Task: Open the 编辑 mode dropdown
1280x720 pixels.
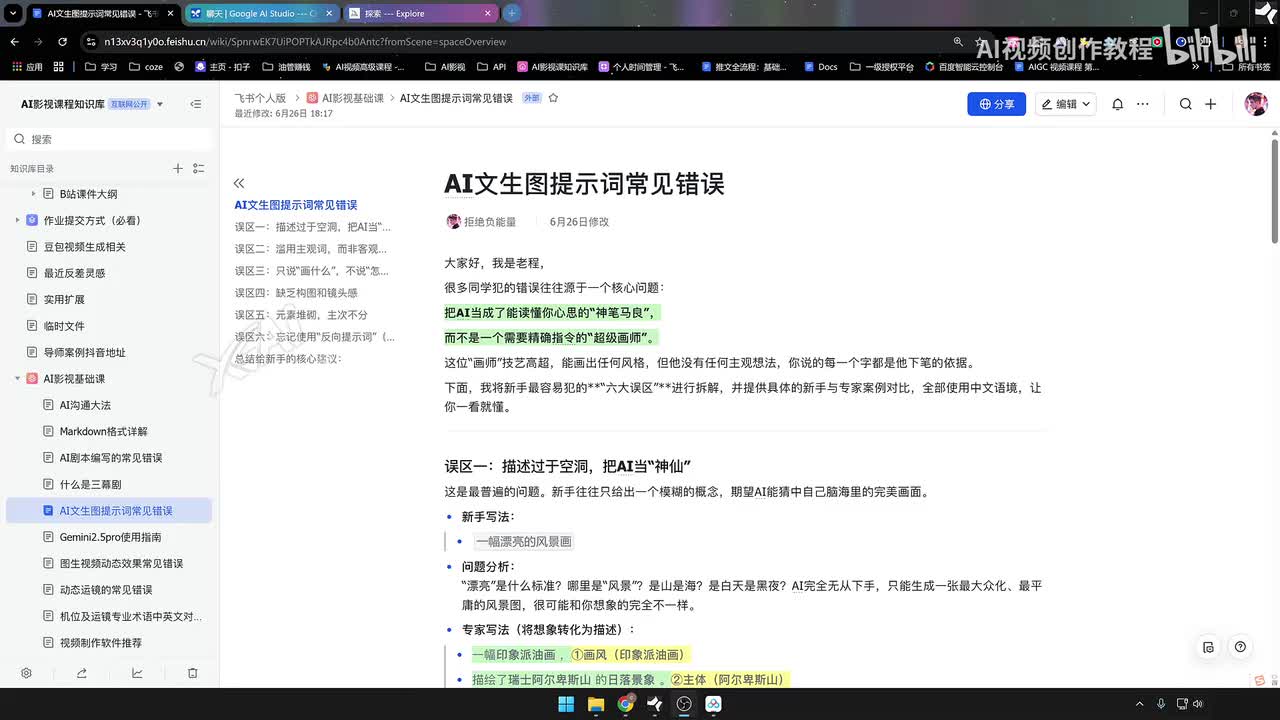Action: [1066, 104]
